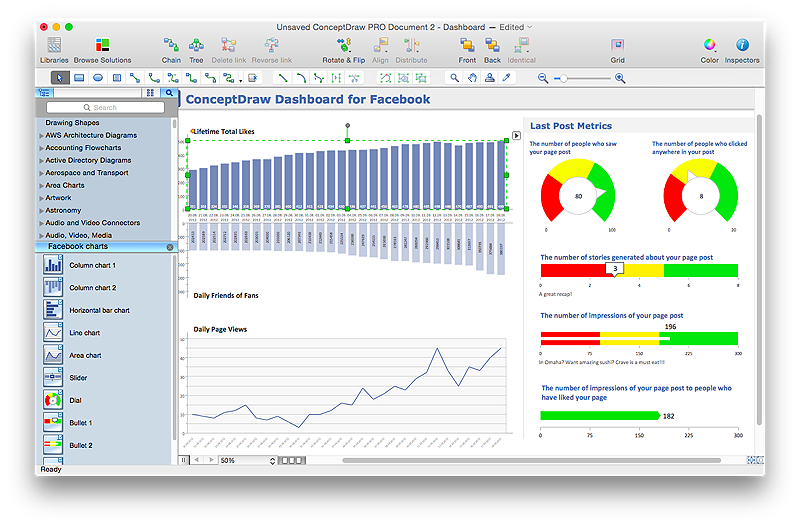Close the Facebook charts library
This screenshot has width=800, height=526.
click(170, 247)
